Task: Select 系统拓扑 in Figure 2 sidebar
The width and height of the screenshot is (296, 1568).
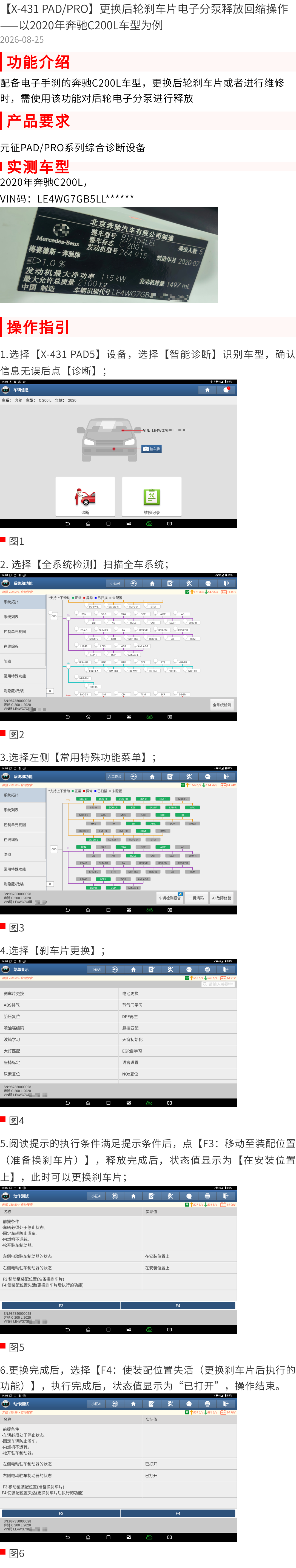Action: tap(23, 601)
